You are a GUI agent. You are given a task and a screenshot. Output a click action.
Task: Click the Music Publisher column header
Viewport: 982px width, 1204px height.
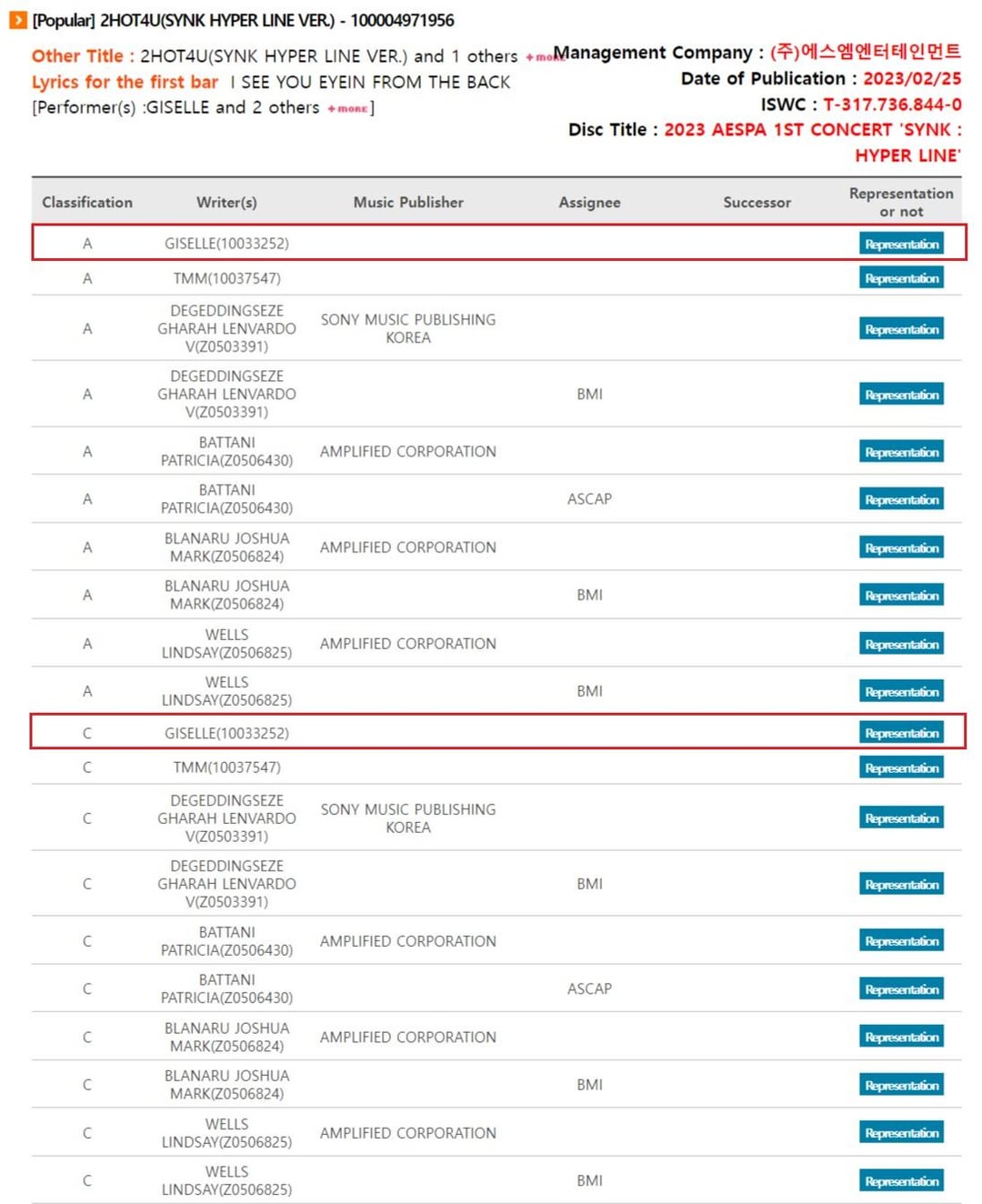coord(408,202)
